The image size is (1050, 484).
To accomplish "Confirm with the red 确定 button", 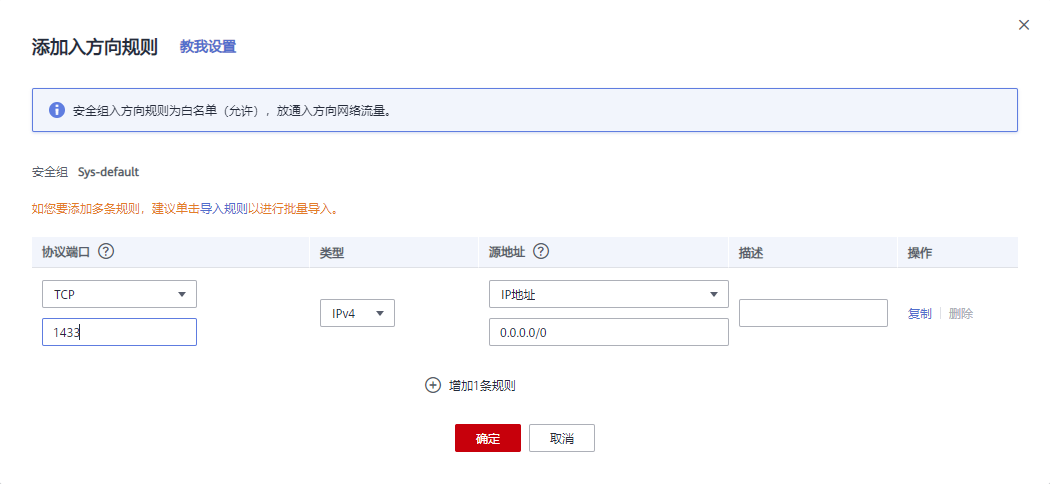I will [x=488, y=438].
